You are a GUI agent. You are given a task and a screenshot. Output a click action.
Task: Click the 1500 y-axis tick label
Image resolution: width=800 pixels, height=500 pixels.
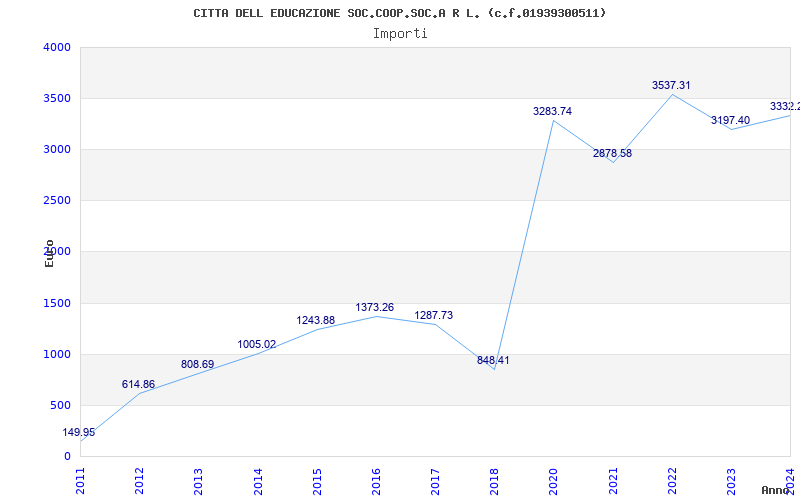pyautogui.click(x=57, y=304)
